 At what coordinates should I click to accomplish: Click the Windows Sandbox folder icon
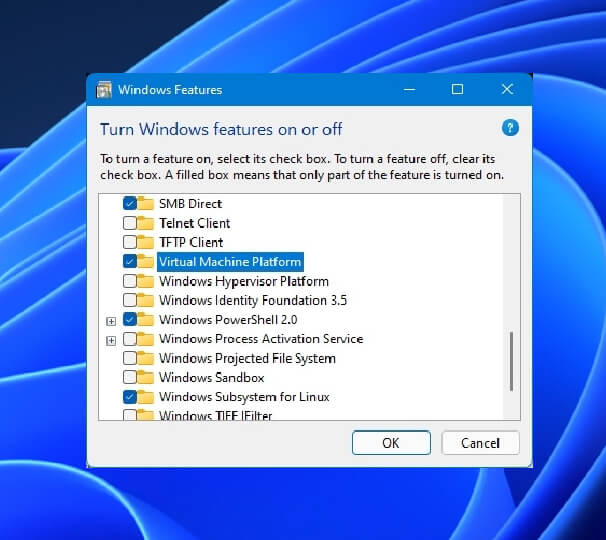coord(145,377)
